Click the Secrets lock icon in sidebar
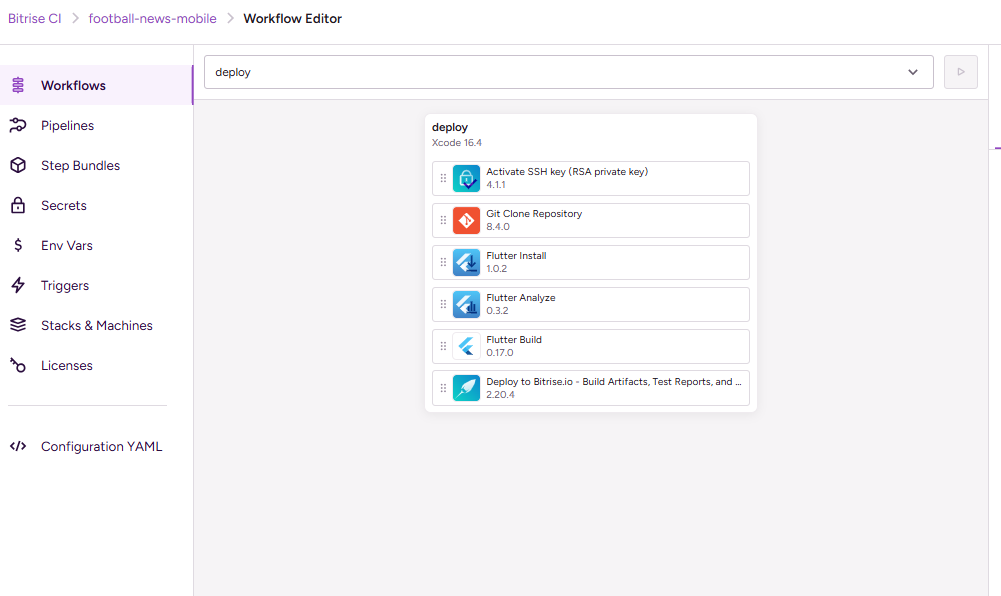The height and width of the screenshot is (596, 1001). tap(18, 206)
